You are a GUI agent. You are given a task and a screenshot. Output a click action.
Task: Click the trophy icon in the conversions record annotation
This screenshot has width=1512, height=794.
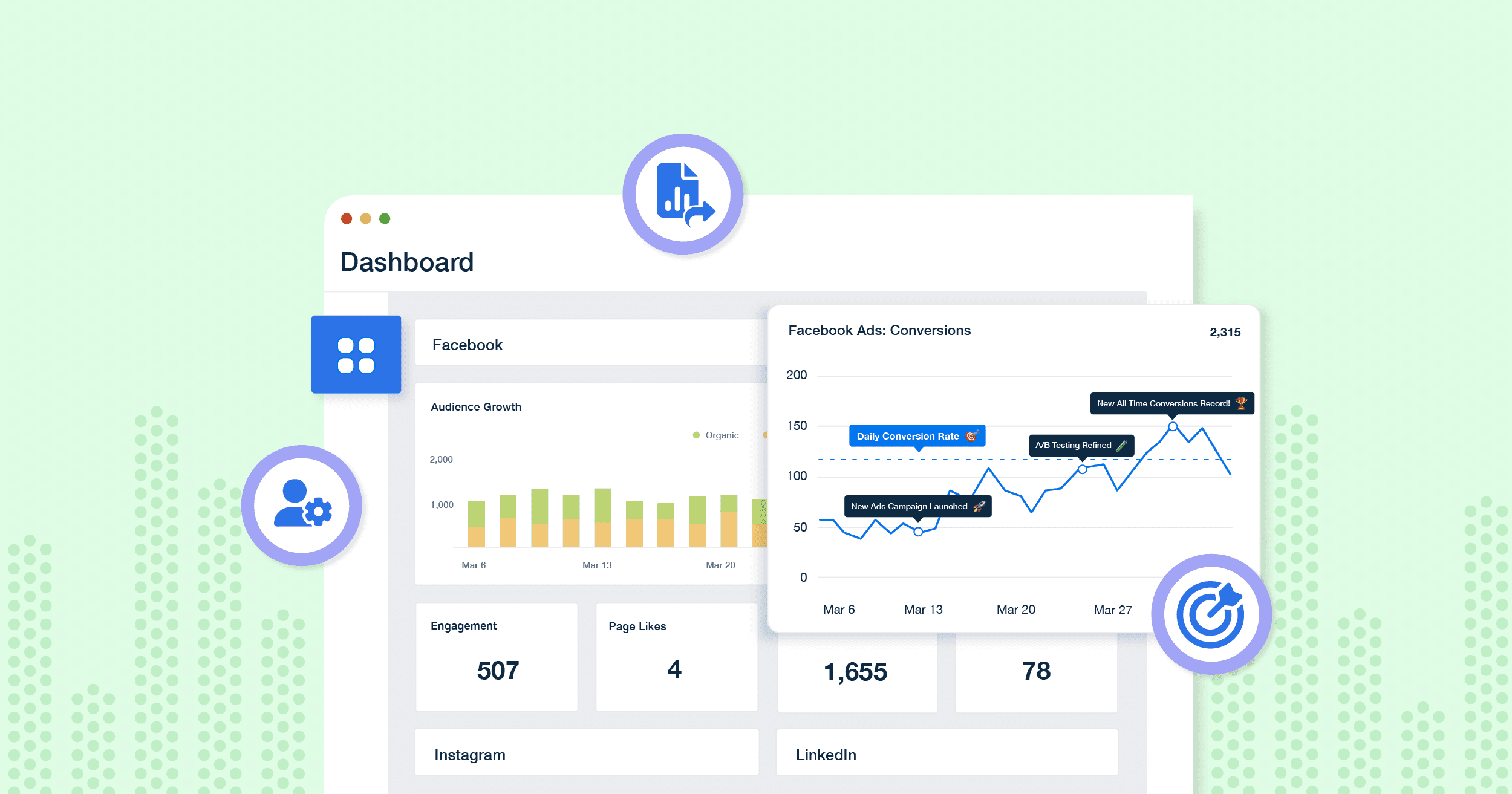(x=1240, y=403)
